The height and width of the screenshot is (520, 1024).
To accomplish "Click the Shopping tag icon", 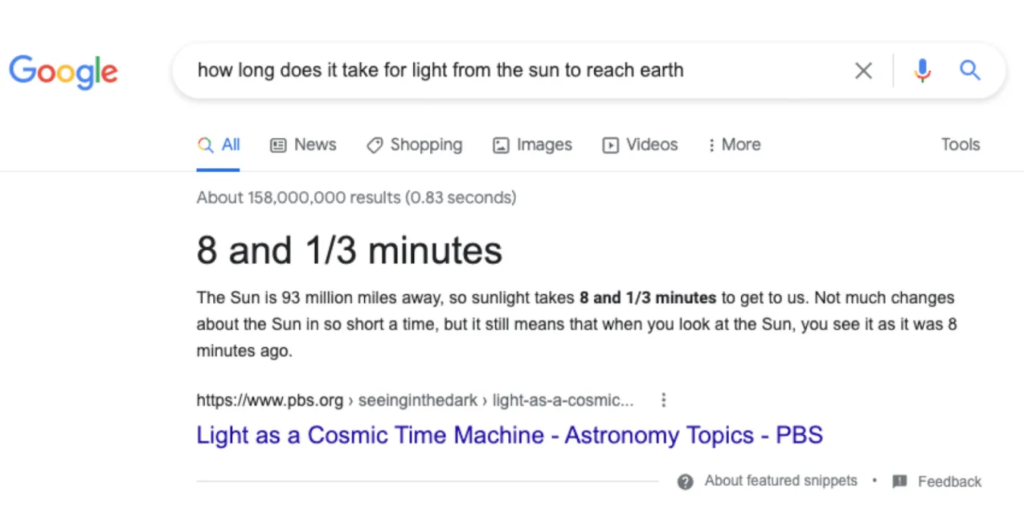I will coord(374,145).
